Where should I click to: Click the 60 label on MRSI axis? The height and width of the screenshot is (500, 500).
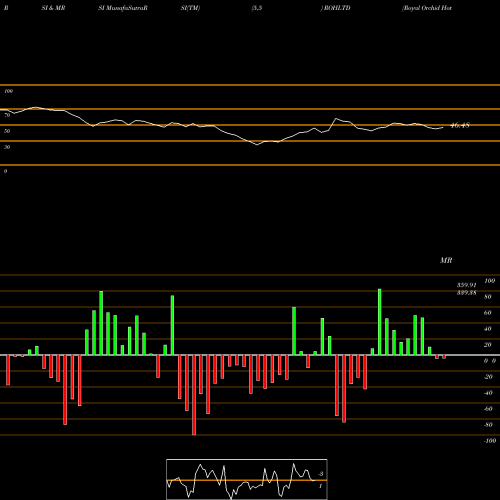[x=488, y=313]
